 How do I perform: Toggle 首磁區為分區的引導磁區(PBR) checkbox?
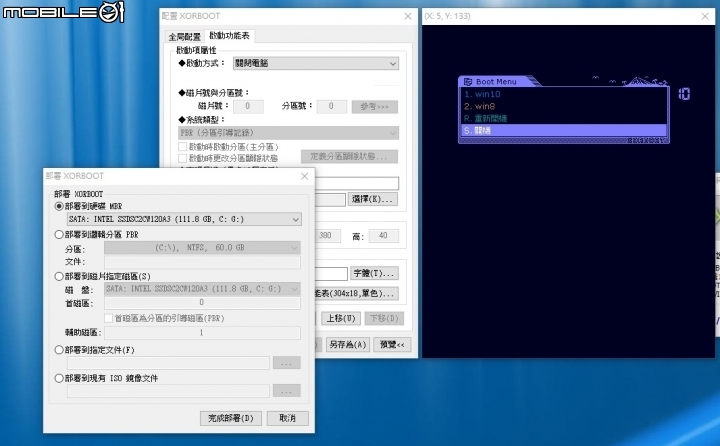coord(109,318)
